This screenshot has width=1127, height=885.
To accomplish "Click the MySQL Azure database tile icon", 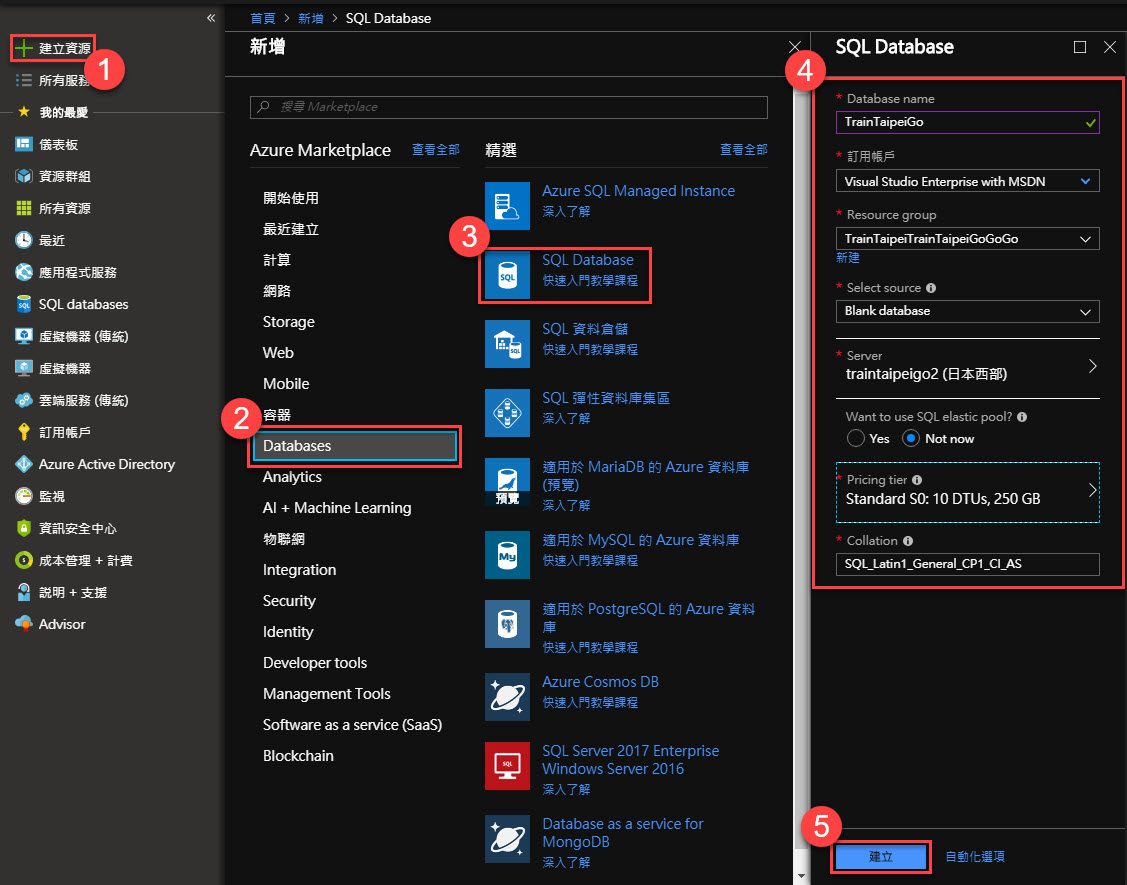I will pos(507,555).
